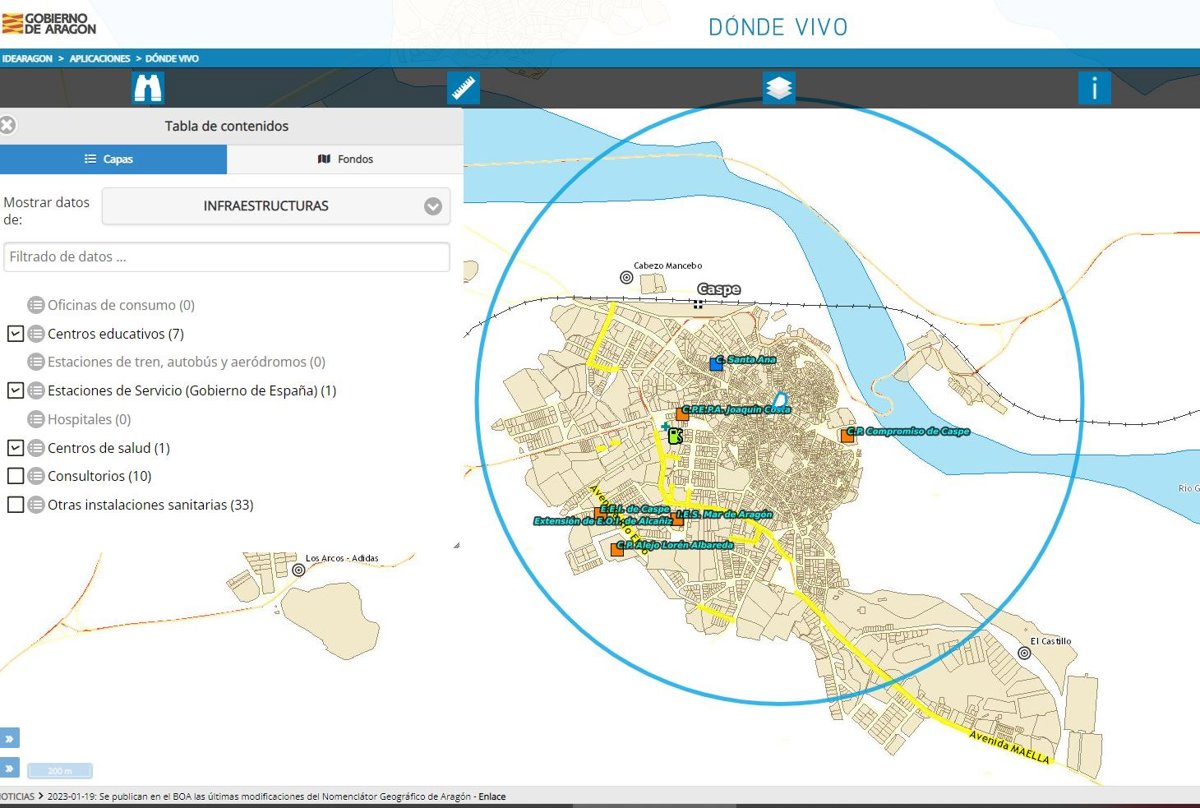Expand the lower double-chevron side panel
This screenshot has width=1200, height=808.
coord(9,768)
